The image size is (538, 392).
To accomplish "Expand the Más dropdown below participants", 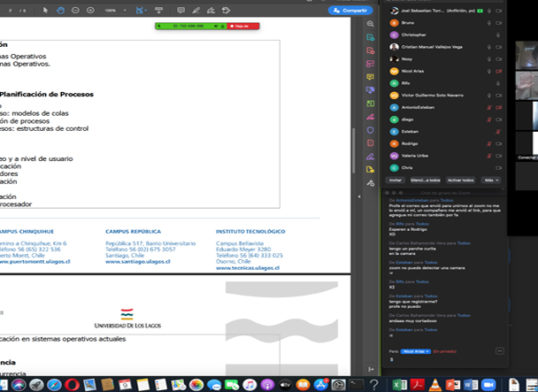I will pyautogui.click(x=491, y=180).
